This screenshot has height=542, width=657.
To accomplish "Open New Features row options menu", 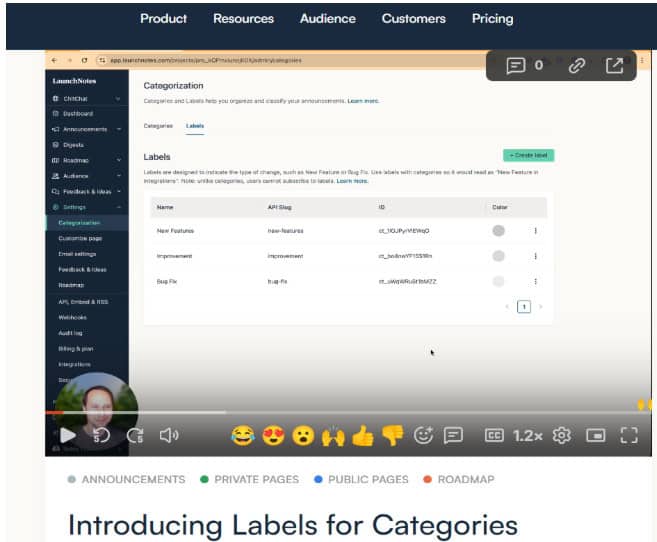I will tap(535, 231).
